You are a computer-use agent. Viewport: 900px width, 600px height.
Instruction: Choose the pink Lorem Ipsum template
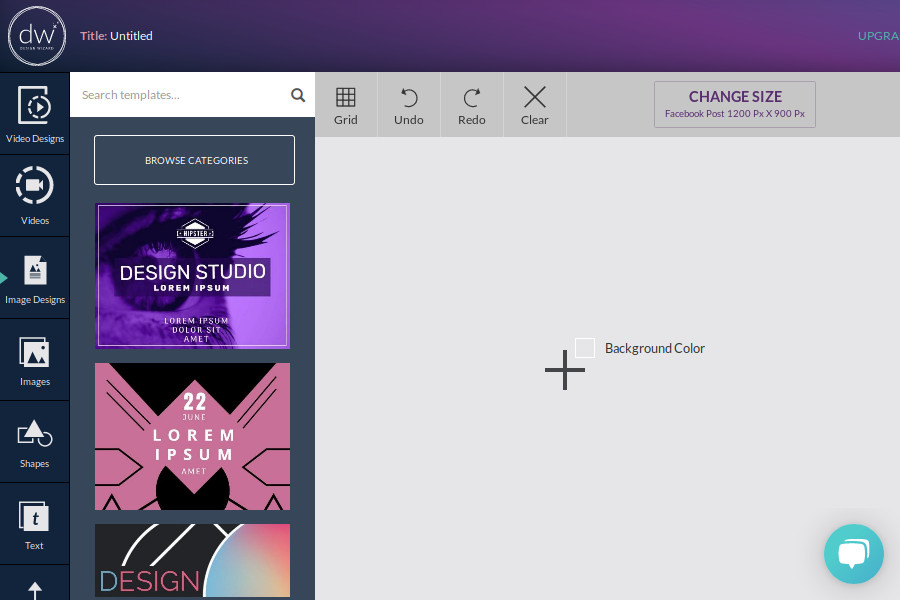pos(192,436)
